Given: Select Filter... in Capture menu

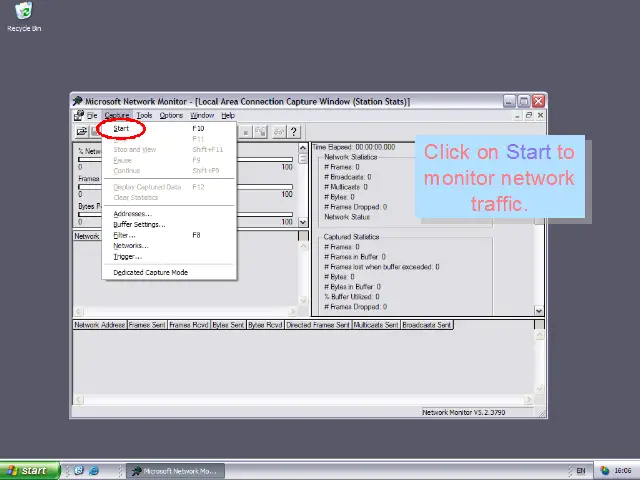Looking at the screenshot, I should (169, 235).
